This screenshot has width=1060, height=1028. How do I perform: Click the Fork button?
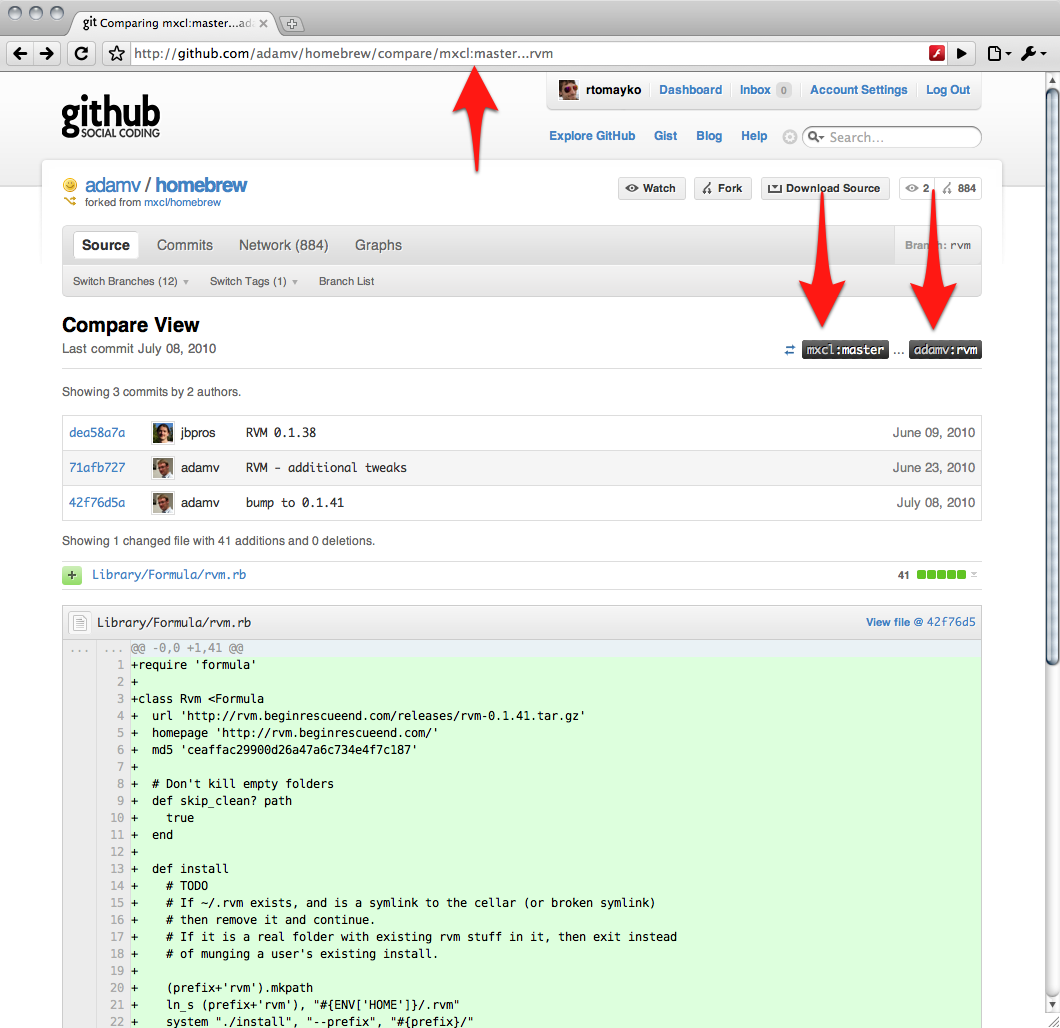click(722, 188)
